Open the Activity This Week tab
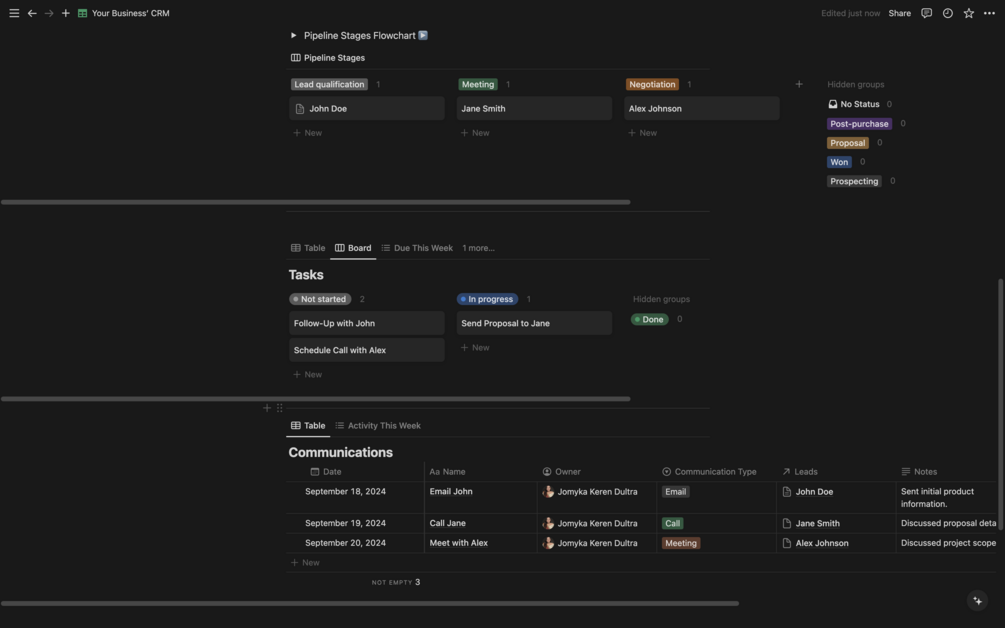Viewport: 1005px width, 628px height. point(384,426)
